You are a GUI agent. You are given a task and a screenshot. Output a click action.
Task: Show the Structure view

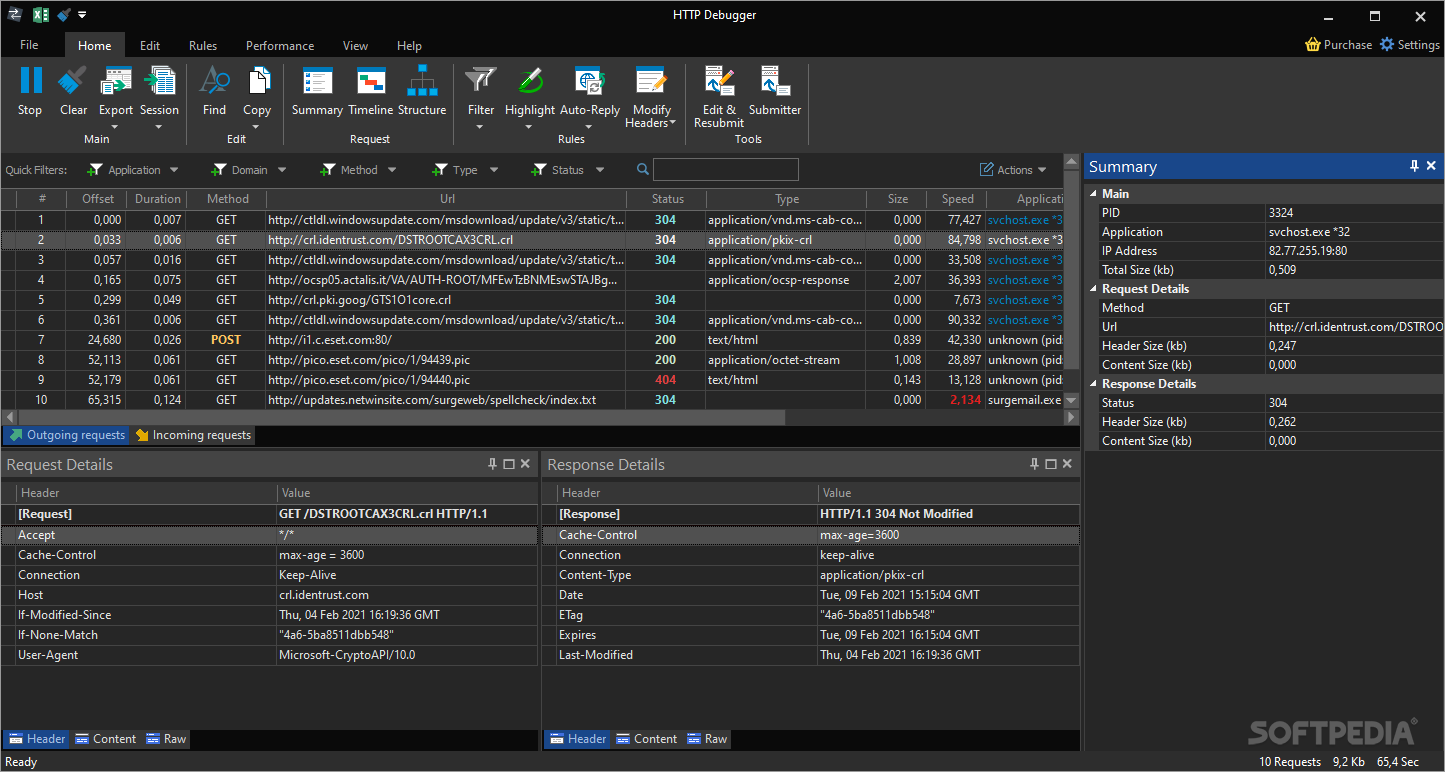[422, 92]
